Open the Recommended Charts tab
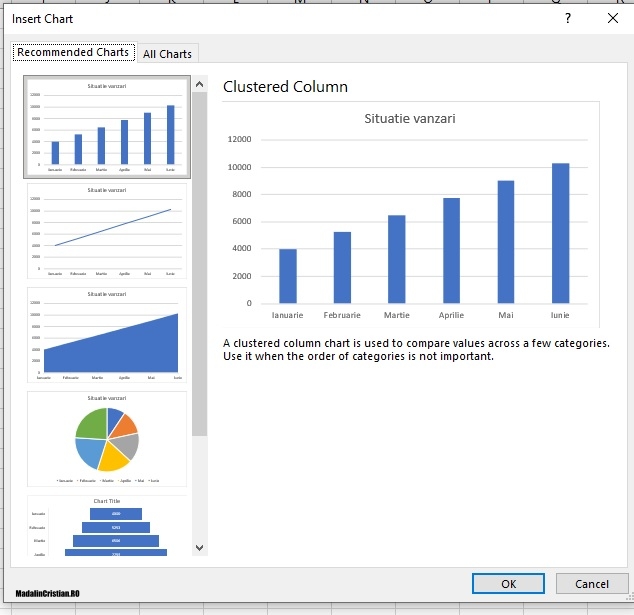The height and width of the screenshot is (615, 634). pos(73,52)
